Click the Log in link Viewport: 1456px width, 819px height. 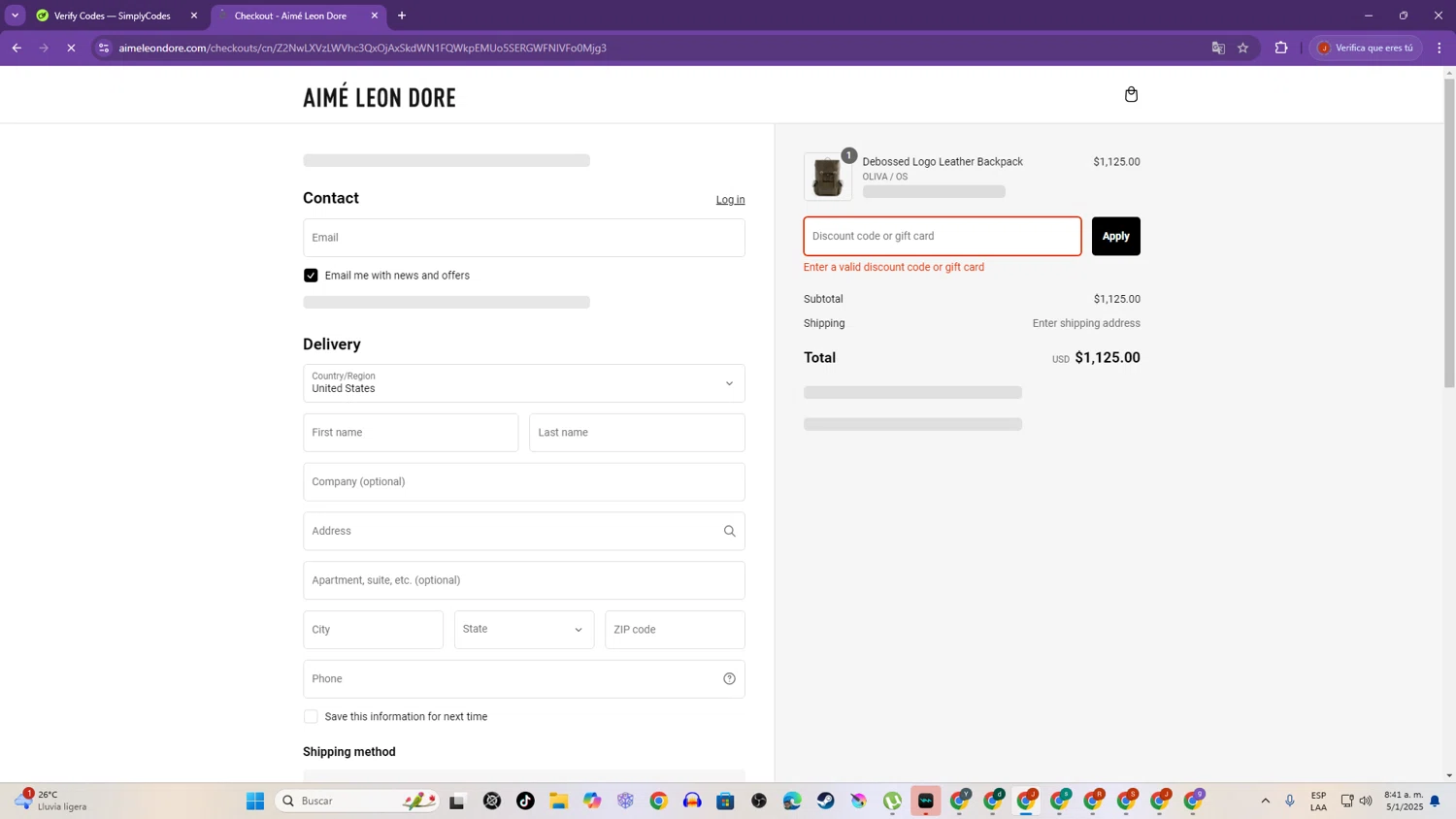[731, 200]
